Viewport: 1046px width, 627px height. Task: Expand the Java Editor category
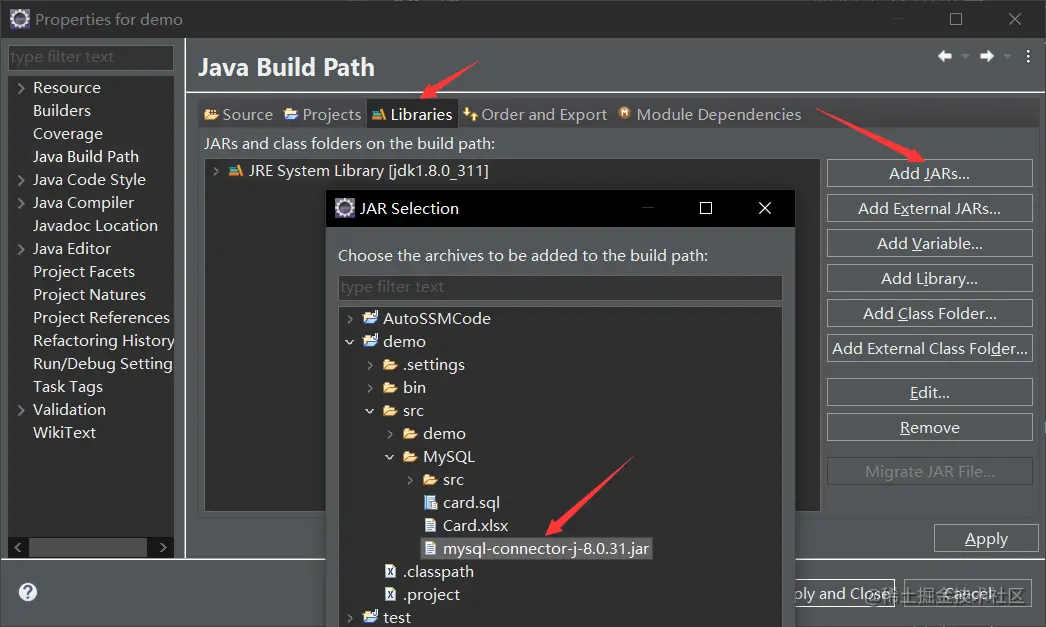(x=21, y=249)
